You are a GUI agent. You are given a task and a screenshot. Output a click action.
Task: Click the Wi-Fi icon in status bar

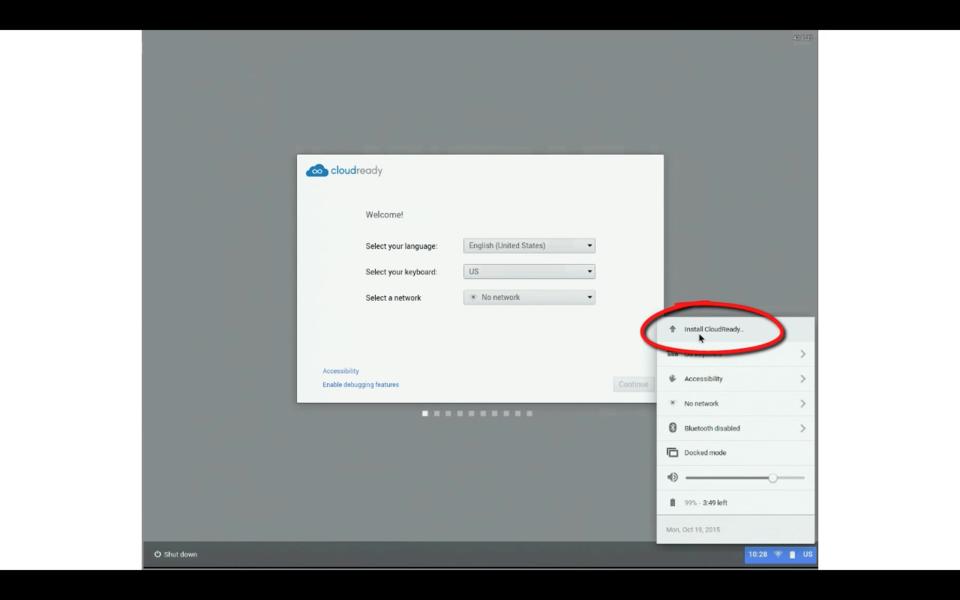[778, 554]
